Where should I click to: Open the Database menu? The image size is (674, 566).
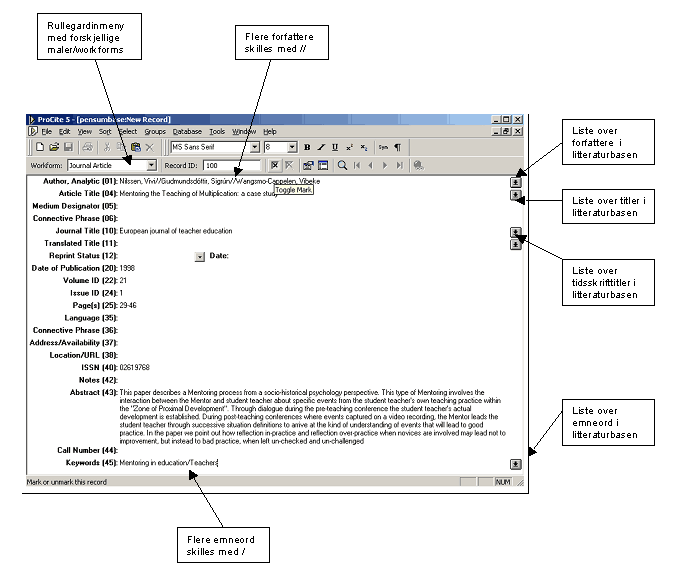[187, 132]
